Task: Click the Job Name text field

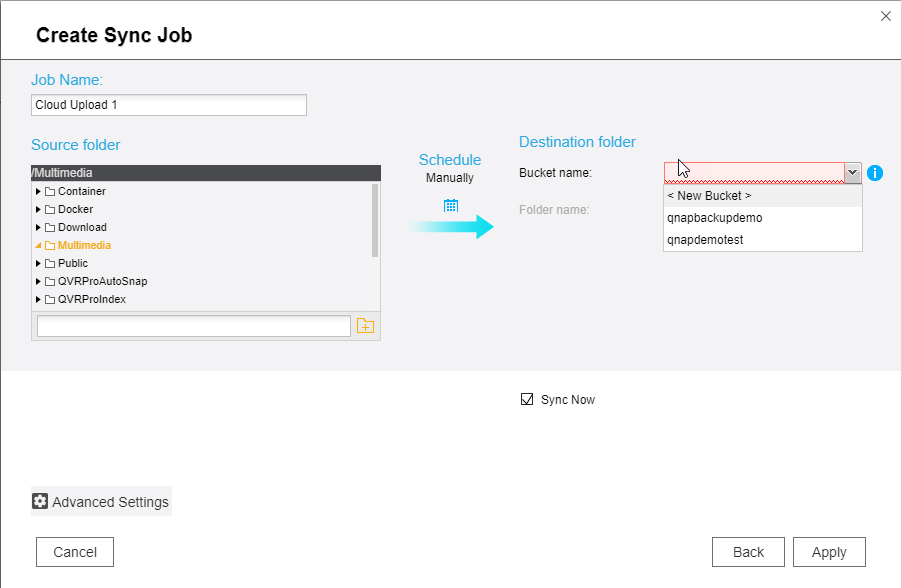Action: point(168,105)
